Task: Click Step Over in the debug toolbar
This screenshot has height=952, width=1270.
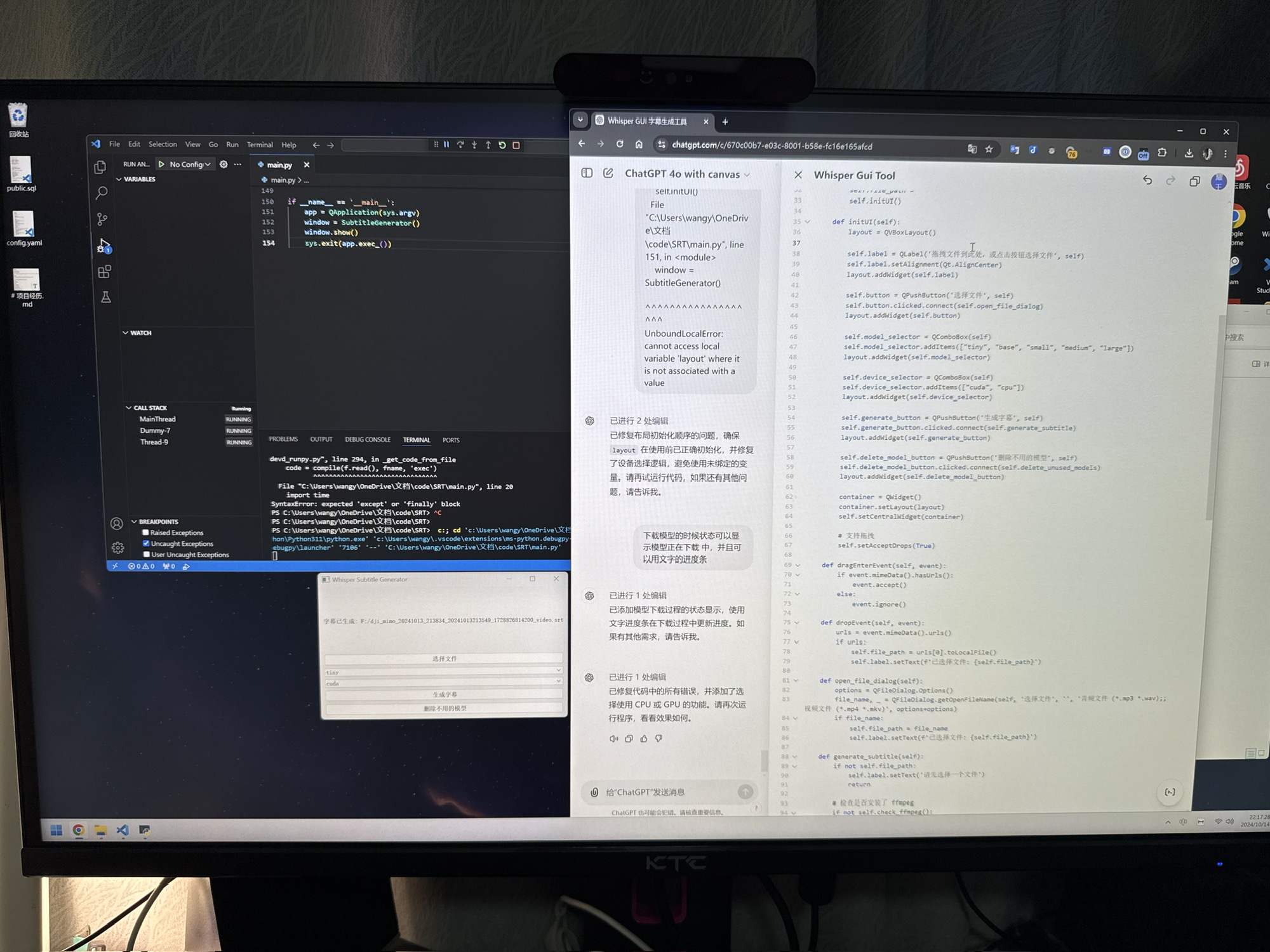Action: pyautogui.click(x=460, y=145)
